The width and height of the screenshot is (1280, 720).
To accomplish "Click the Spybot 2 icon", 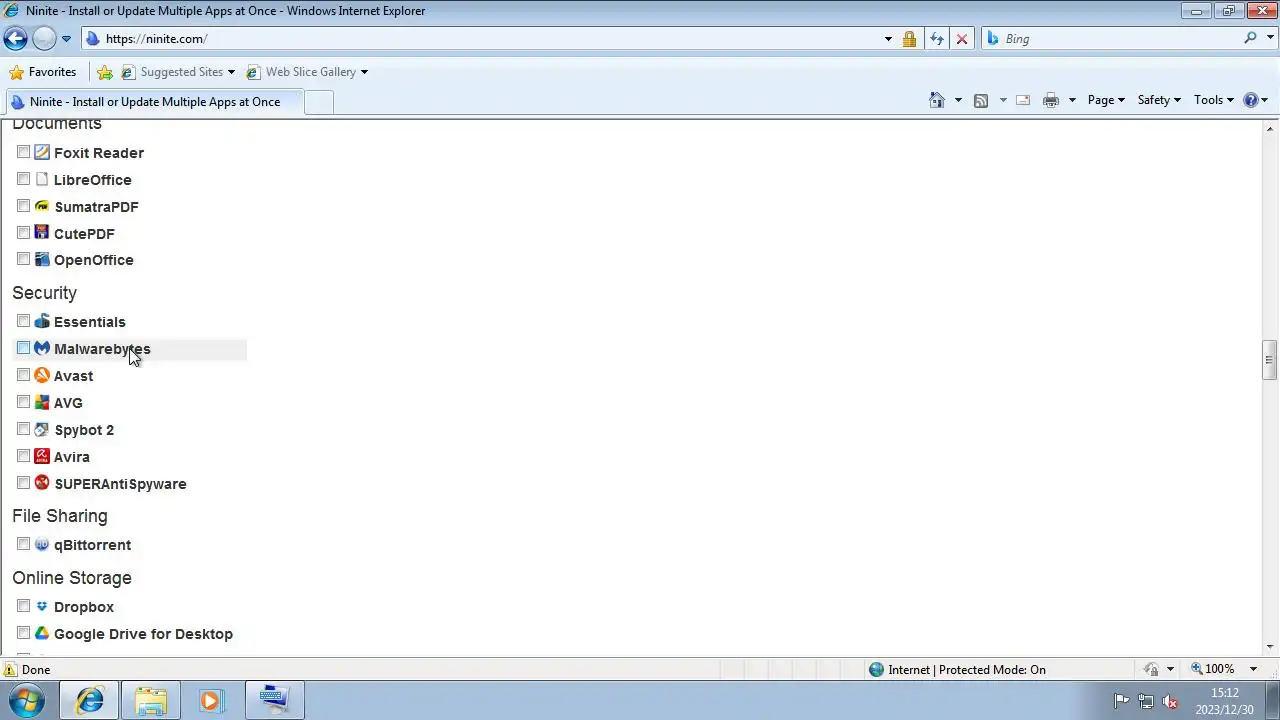I will (x=41, y=429).
